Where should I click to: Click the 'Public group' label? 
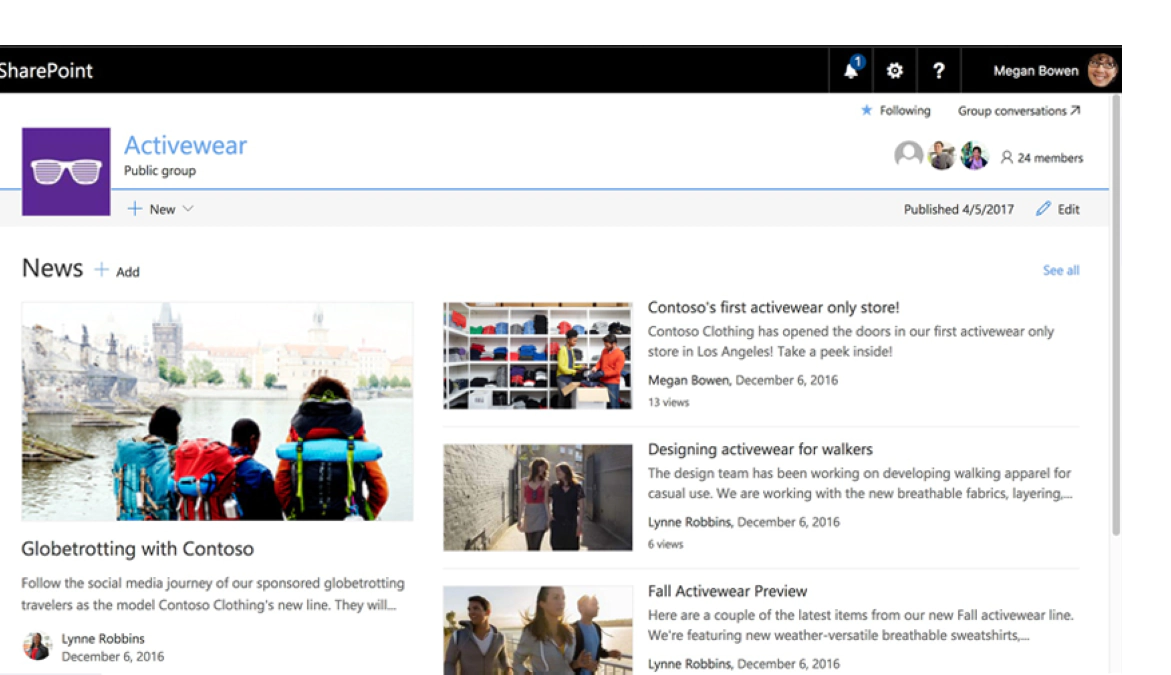(160, 170)
